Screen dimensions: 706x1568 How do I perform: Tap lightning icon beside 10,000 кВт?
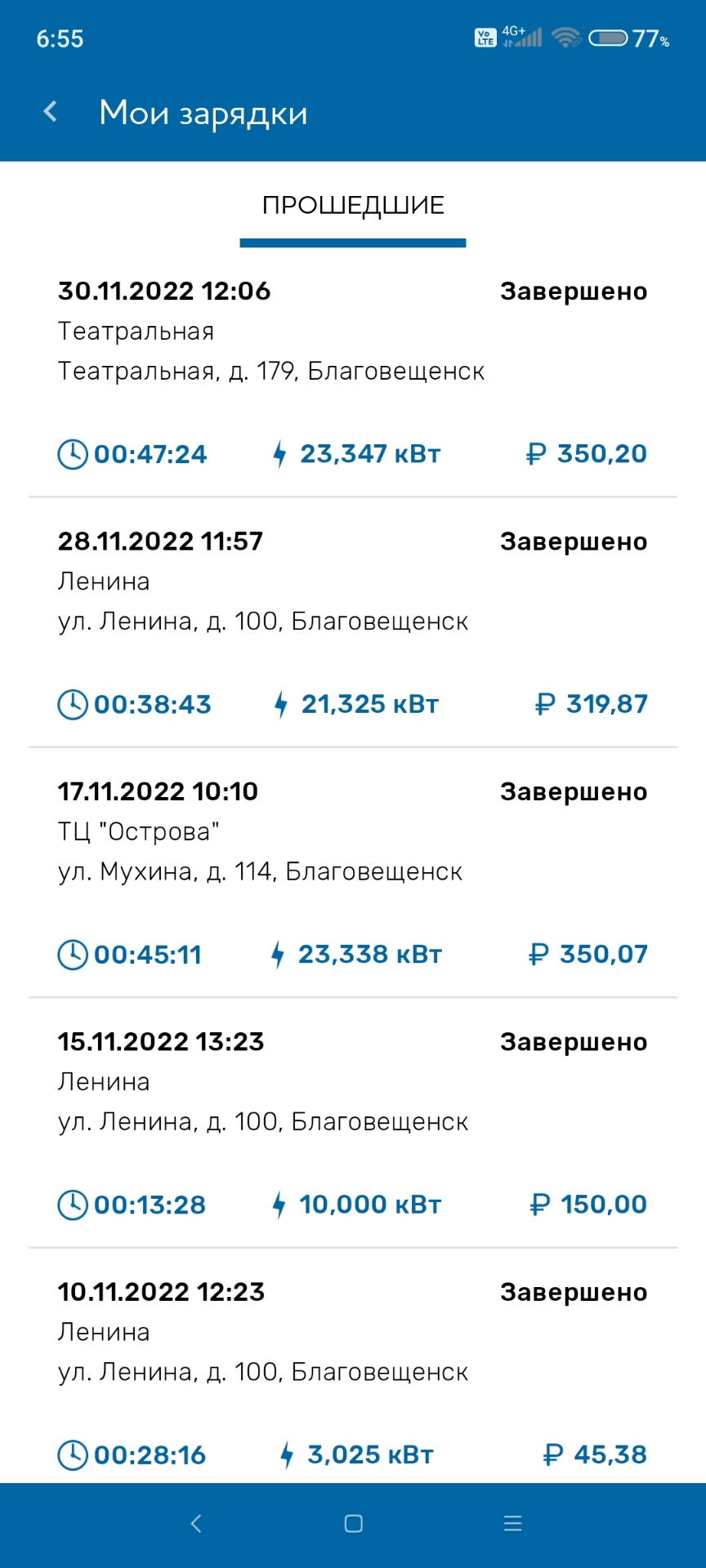pyautogui.click(x=279, y=1205)
